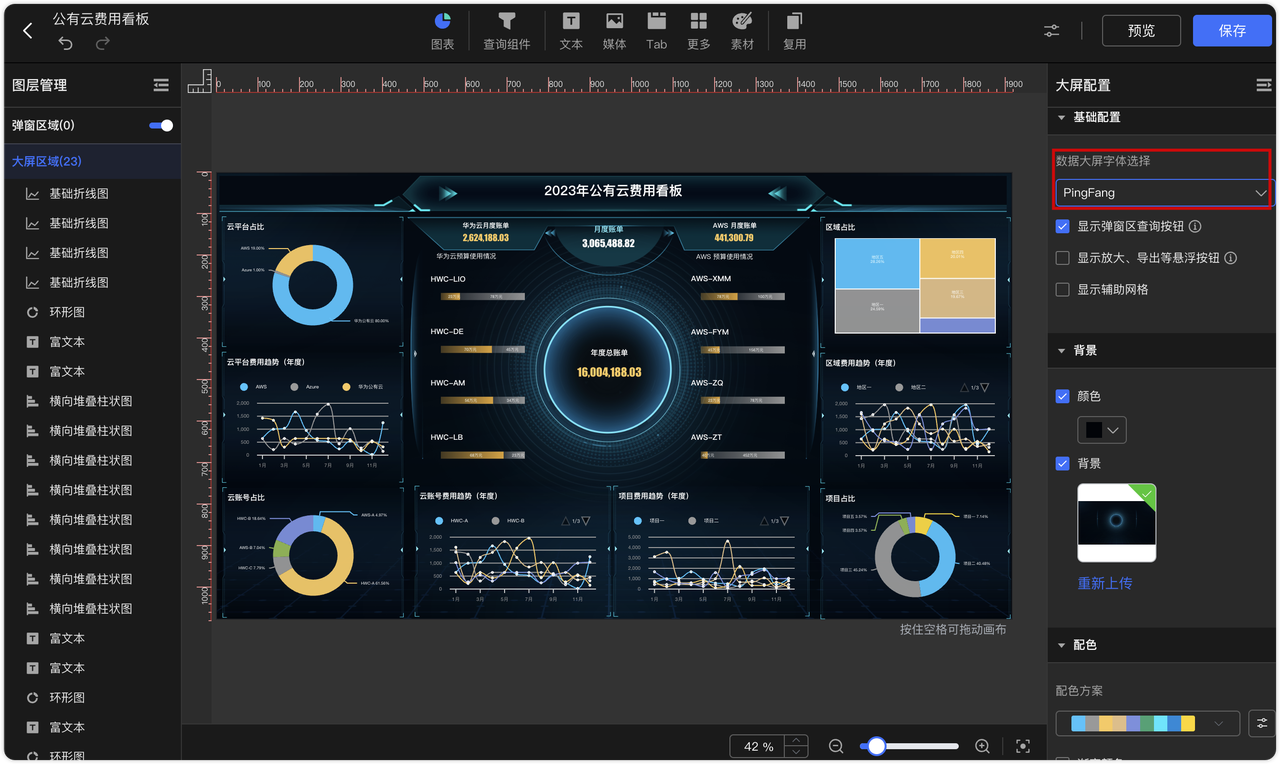Viewport: 1280px width, 764px height.
Task: Select the Tab component in the toolbar
Action: (x=656, y=30)
